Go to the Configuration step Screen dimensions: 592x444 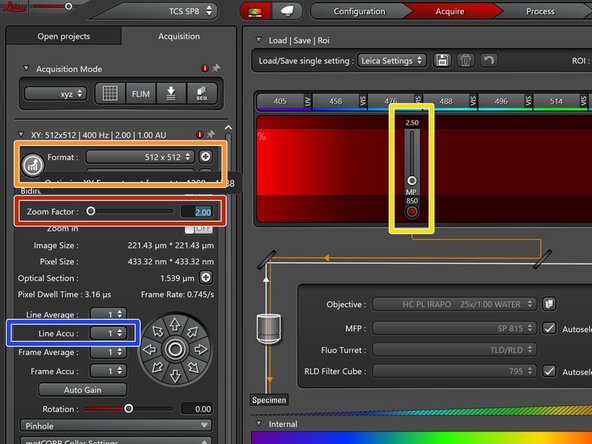[x=359, y=11]
